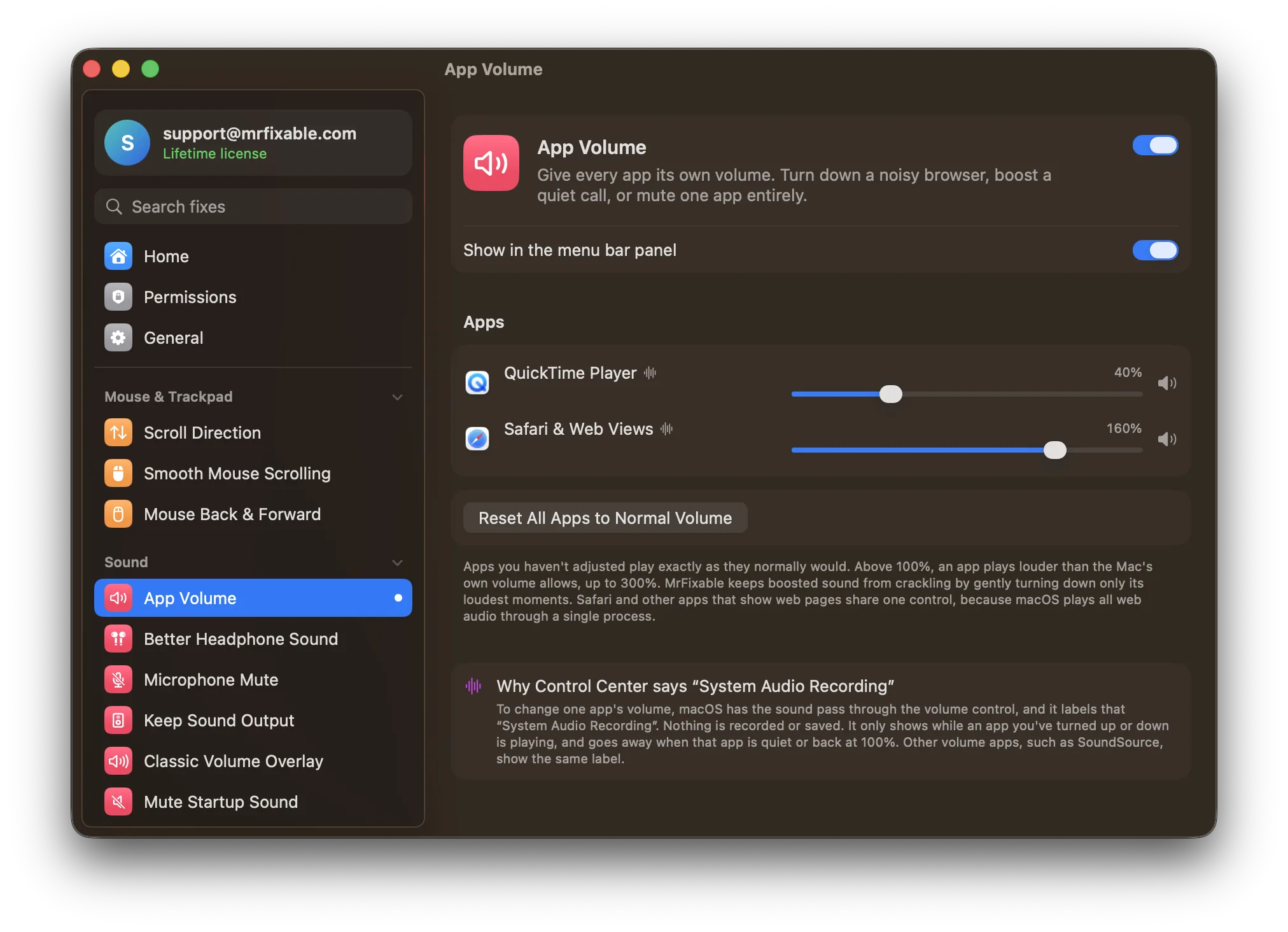This screenshot has width=1288, height=932.
Task: Click the account avatar with letter S
Action: (127, 143)
